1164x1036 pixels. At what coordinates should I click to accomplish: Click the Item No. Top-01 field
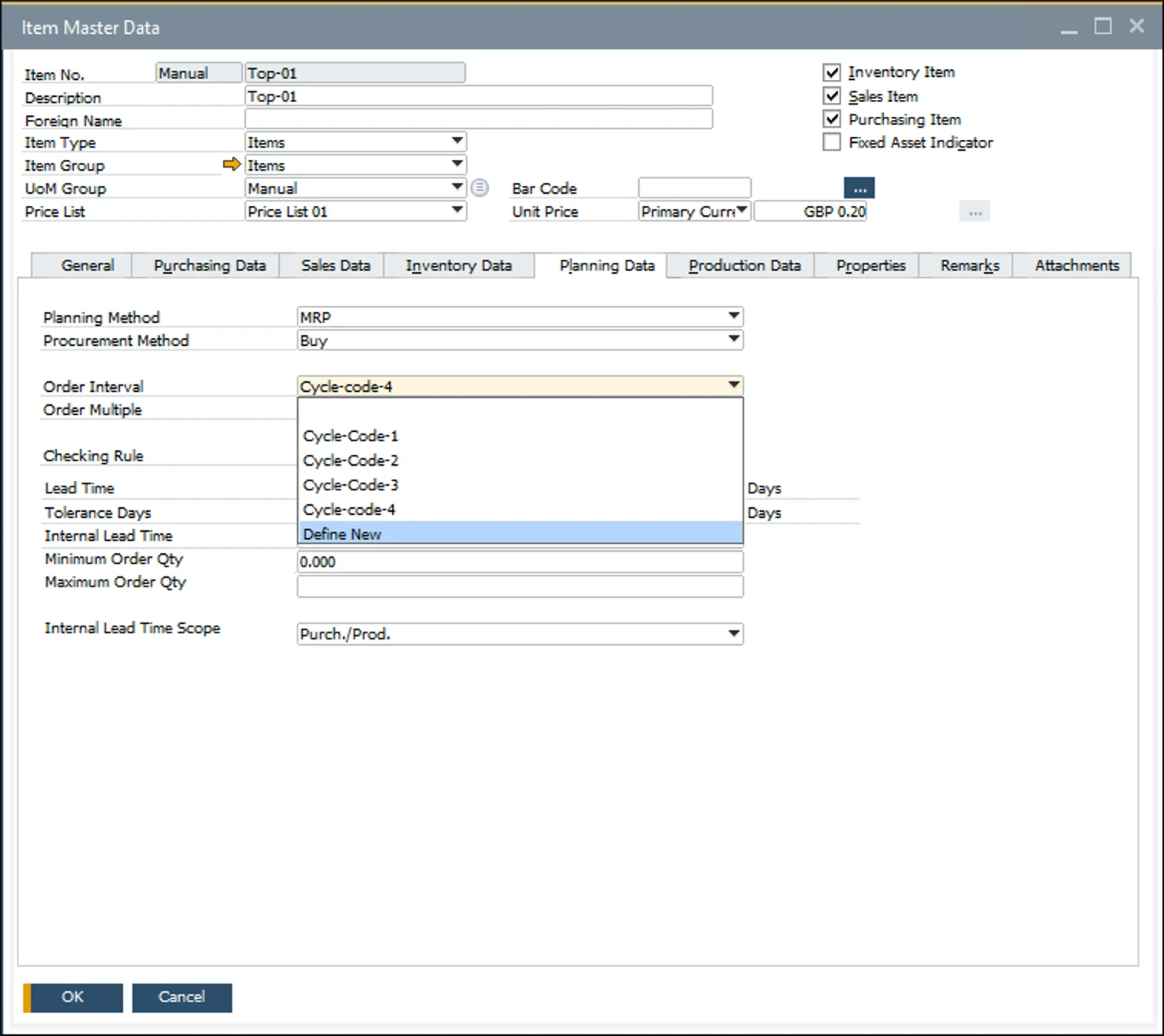pyautogui.click(x=355, y=73)
